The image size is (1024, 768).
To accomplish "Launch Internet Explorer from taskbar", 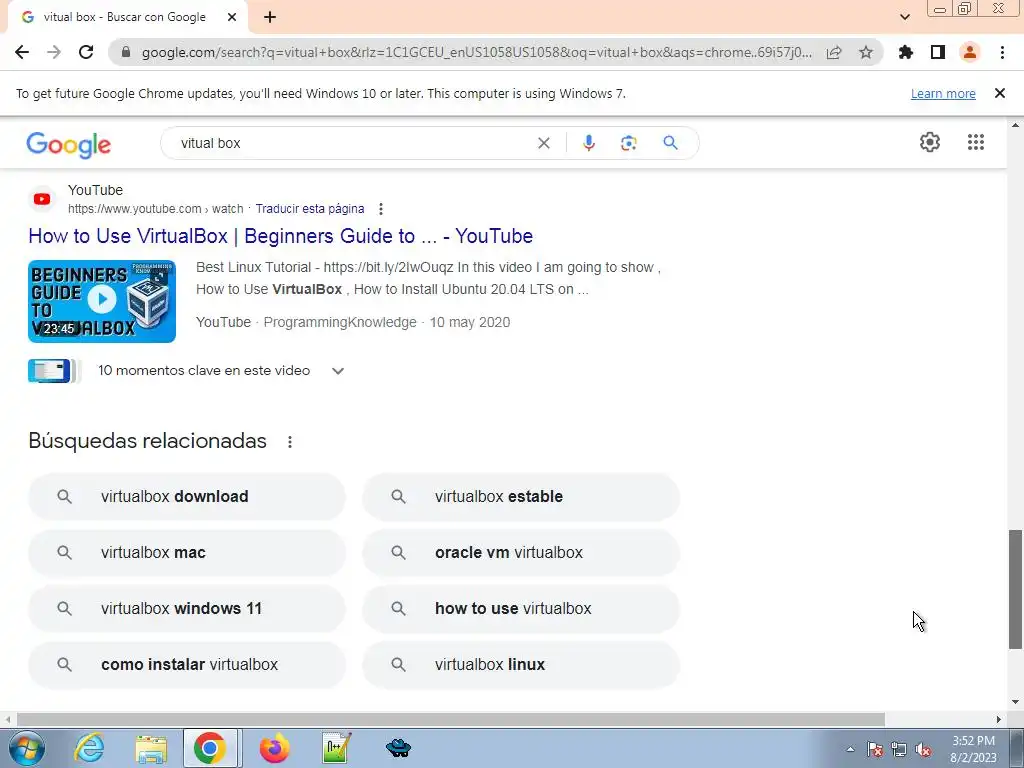I will click(89, 748).
